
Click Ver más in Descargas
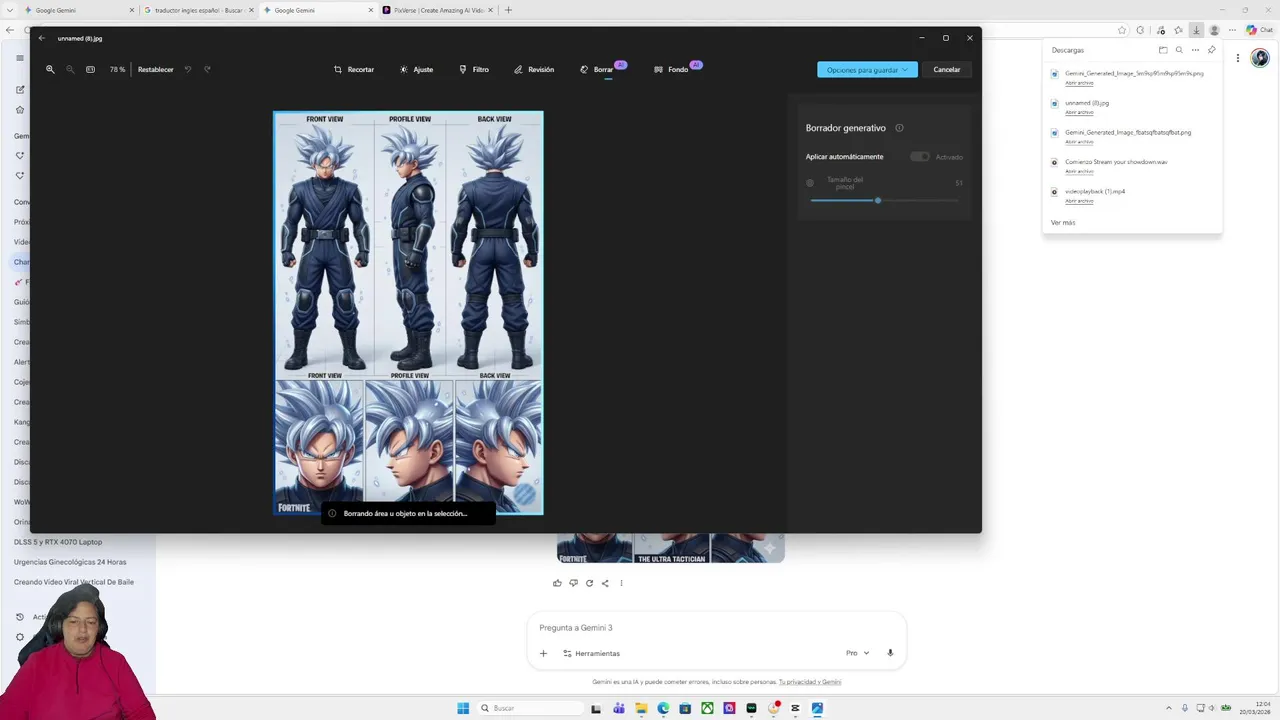1063,222
